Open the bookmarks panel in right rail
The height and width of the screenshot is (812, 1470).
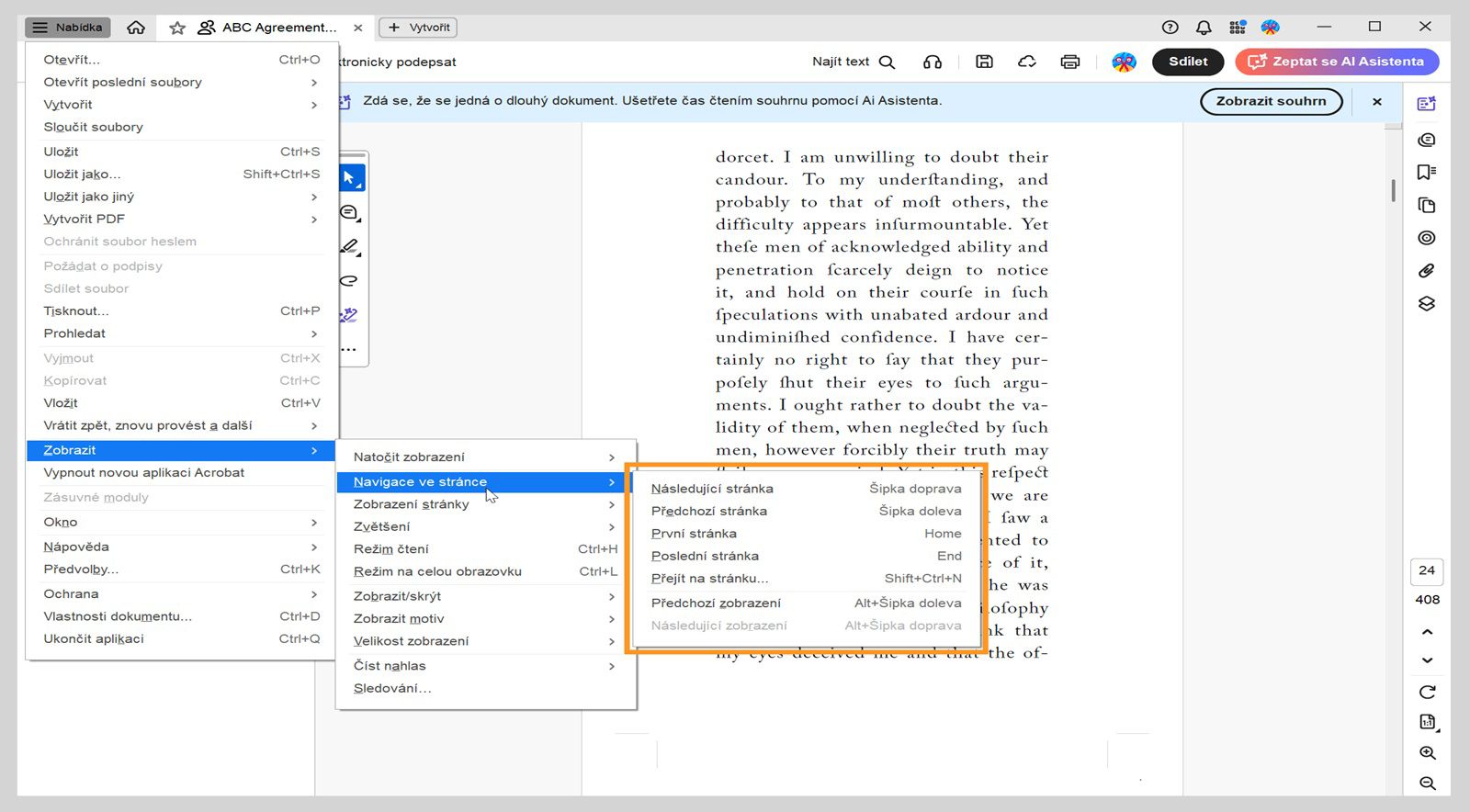1427,172
